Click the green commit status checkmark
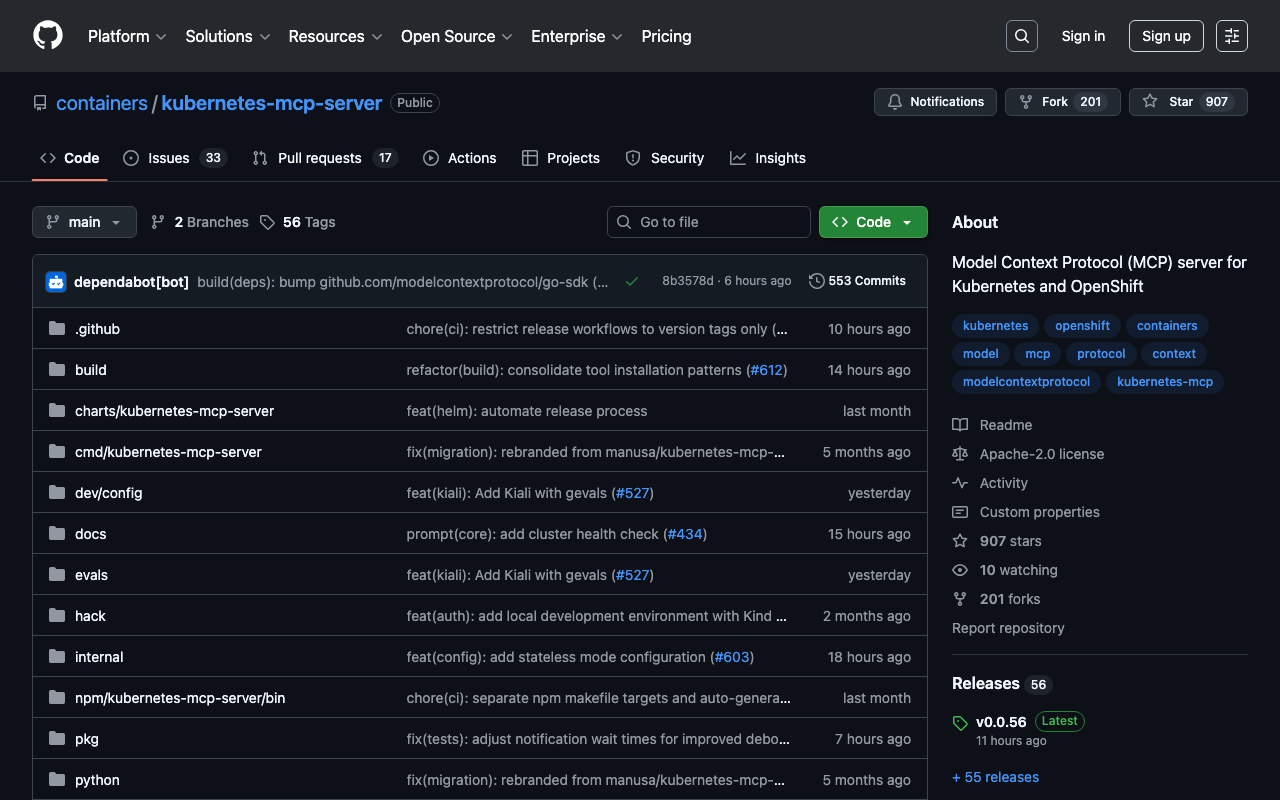 click(x=632, y=282)
